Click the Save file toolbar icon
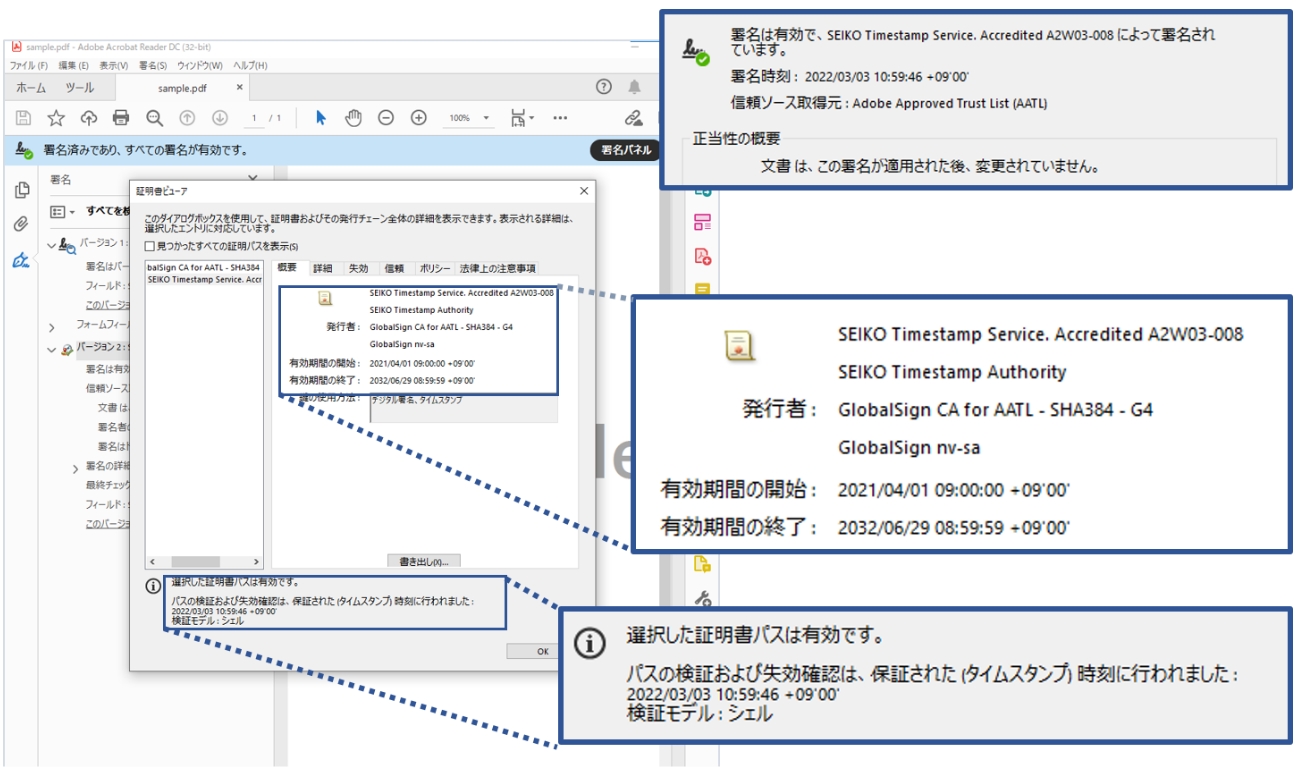The image size is (1298, 767). [23, 118]
